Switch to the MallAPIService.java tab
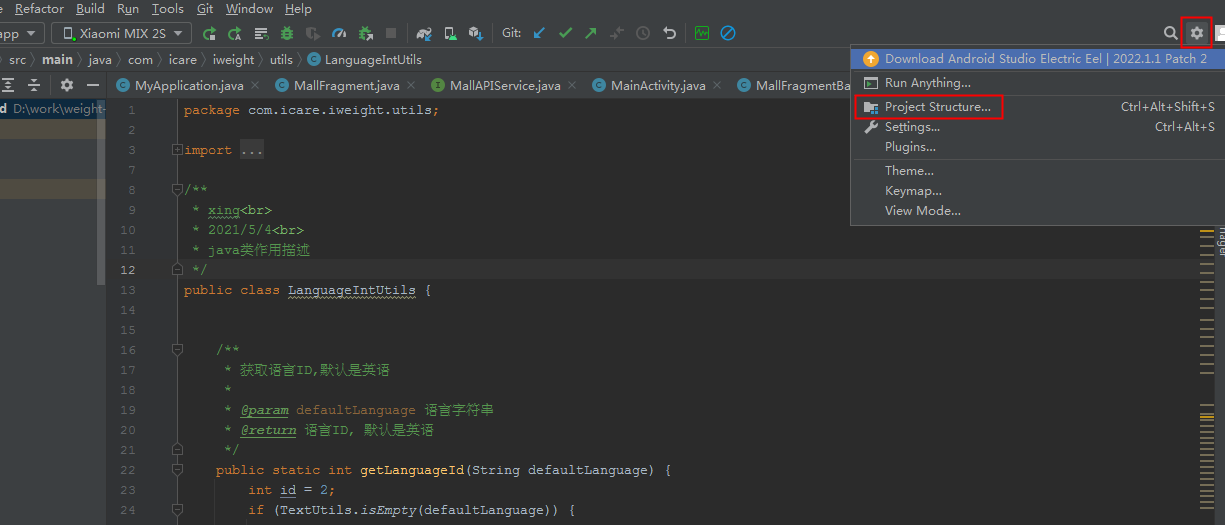1225x525 pixels. click(504, 86)
